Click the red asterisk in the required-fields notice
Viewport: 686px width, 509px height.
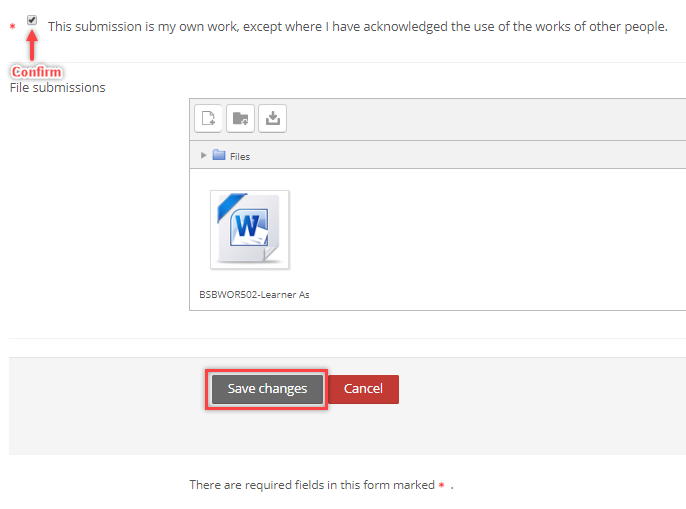[442, 485]
